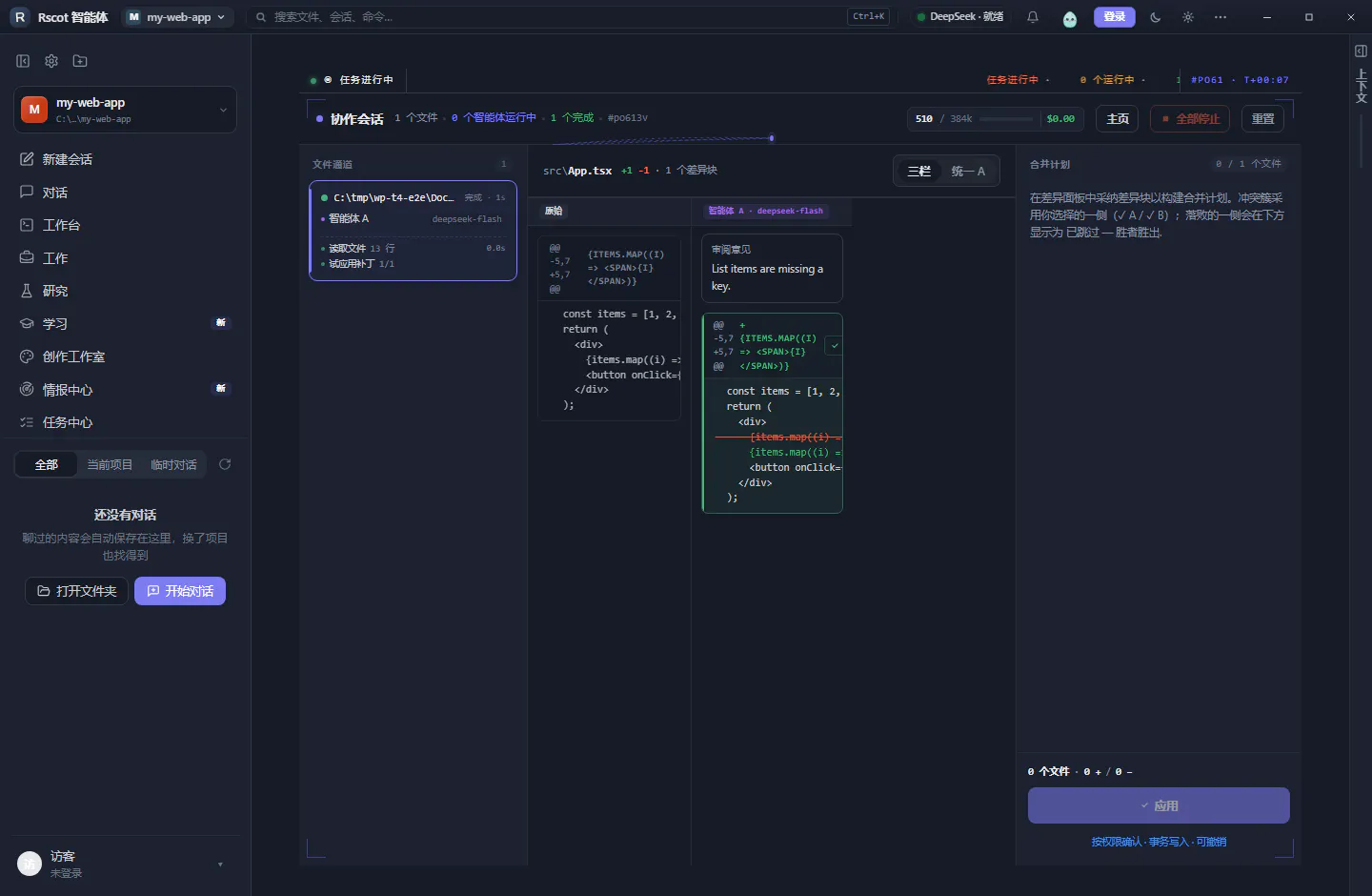Click the green egg mascot avatar
Image resolution: width=1372 pixels, height=896 pixels.
coord(1070,18)
